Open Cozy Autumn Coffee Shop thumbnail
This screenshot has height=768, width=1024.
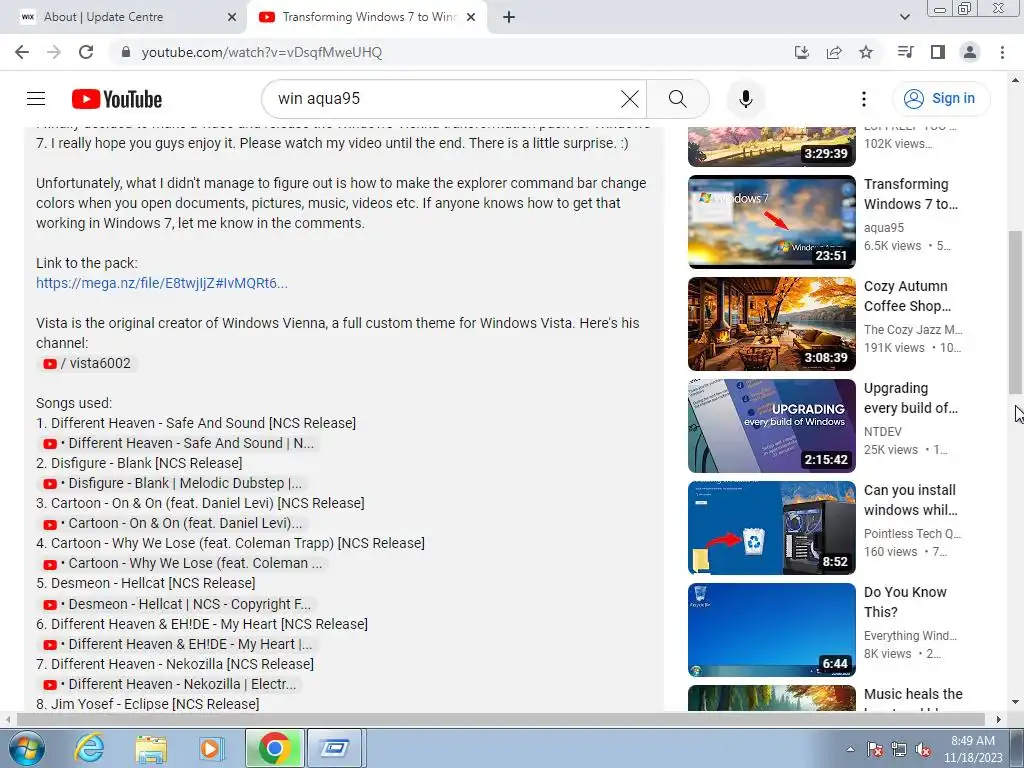point(771,324)
